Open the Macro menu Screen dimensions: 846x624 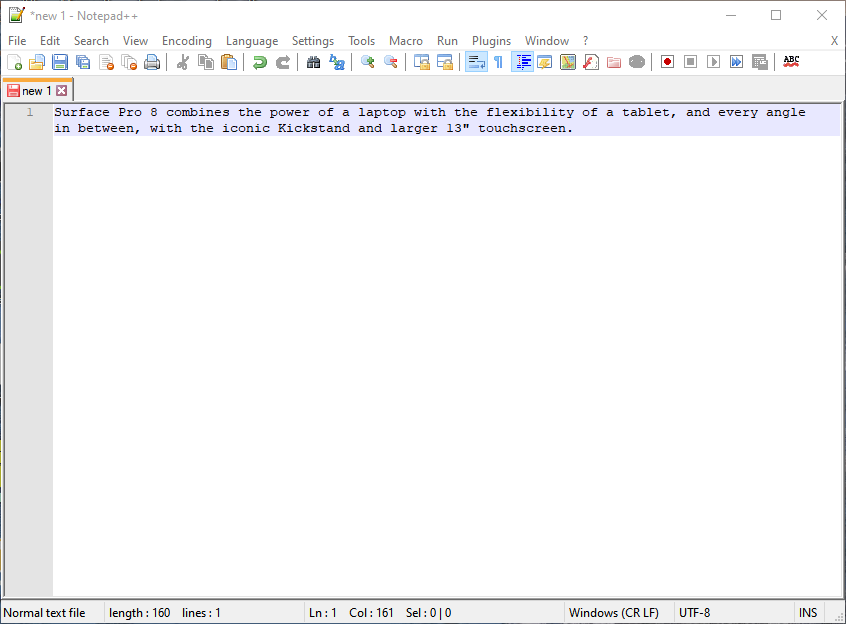[x=406, y=41]
